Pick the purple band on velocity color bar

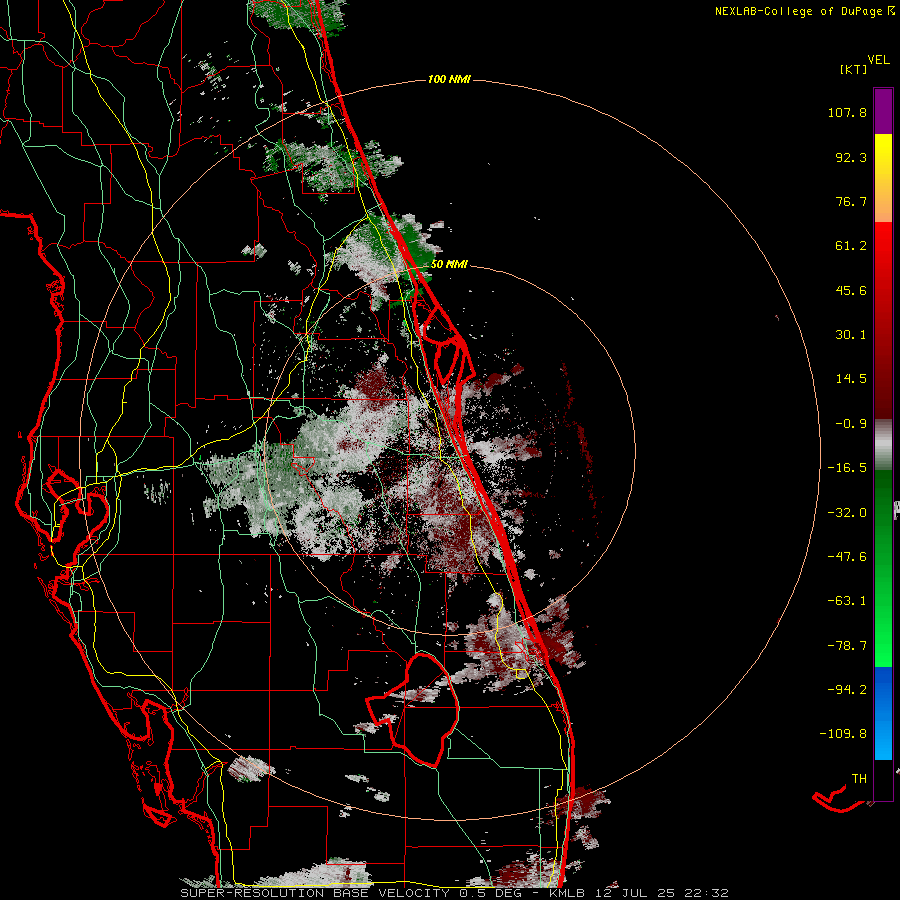[x=883, y=111]
